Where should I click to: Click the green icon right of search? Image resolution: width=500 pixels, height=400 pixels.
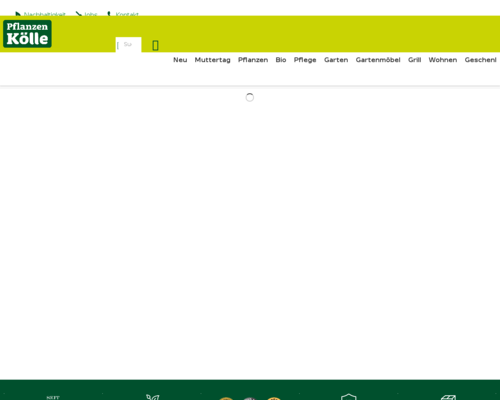[155, 45]
